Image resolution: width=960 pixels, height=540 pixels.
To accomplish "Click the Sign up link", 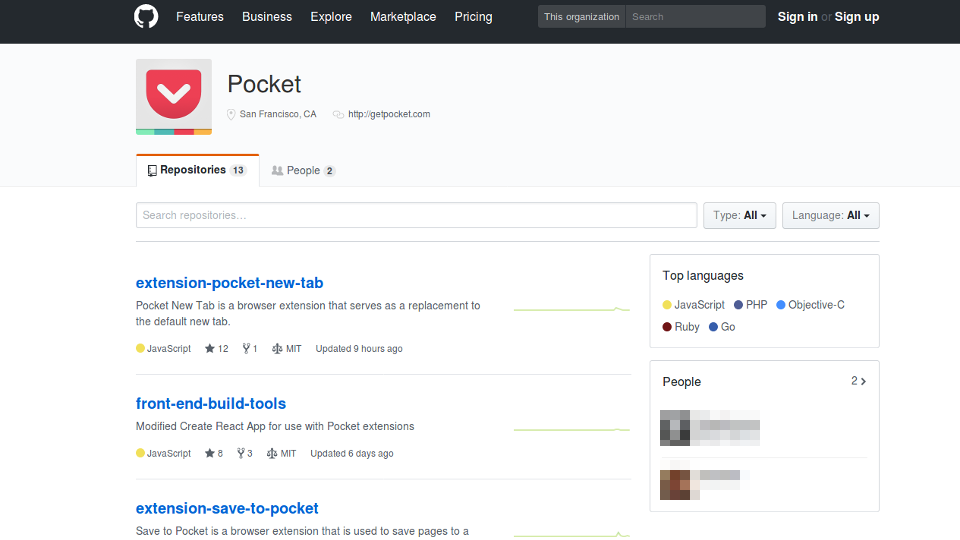I will (x=857, y=17).
